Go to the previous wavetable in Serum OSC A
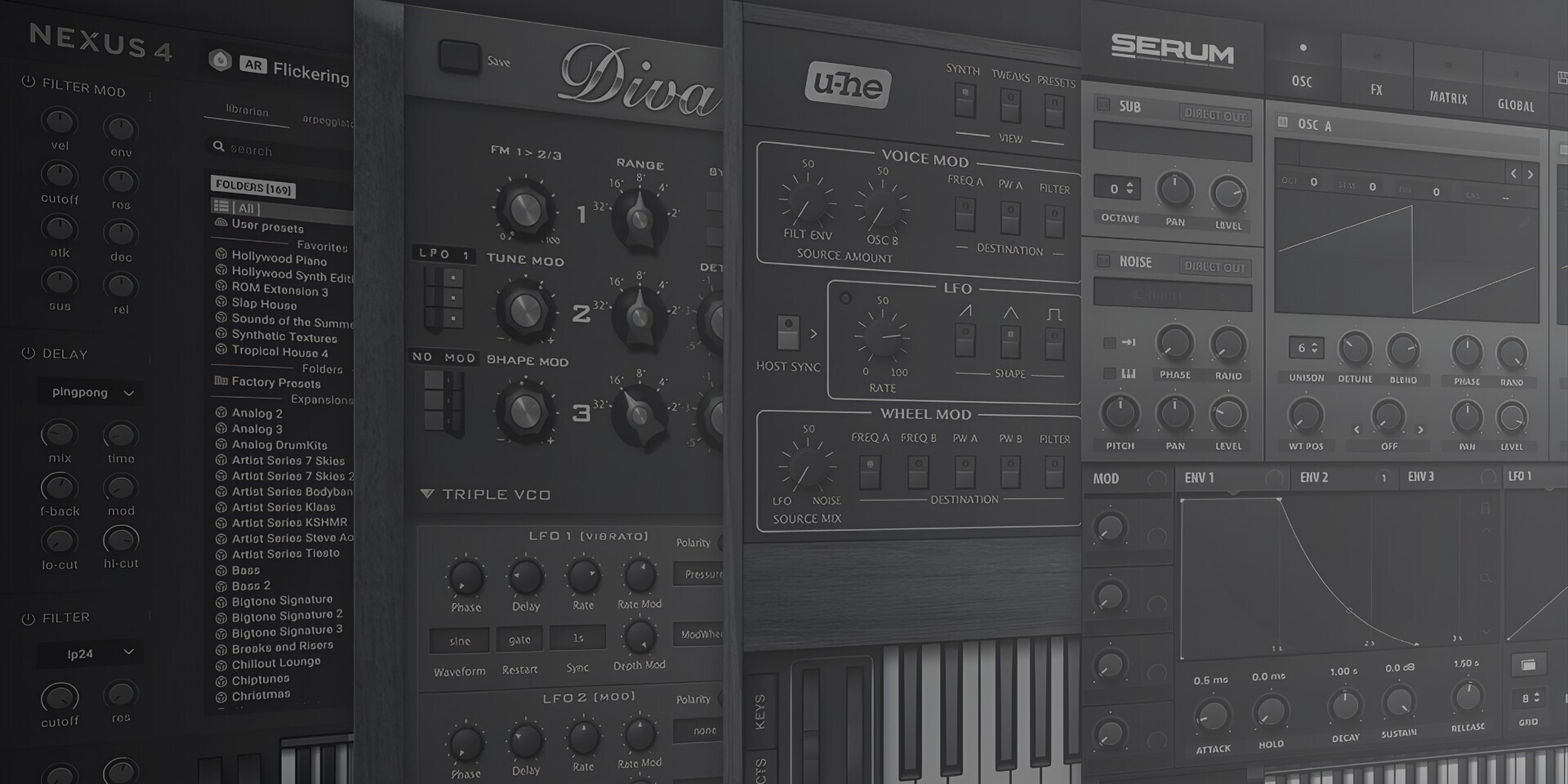Viewport: 1568px width, 784px height. tap(1513, 173)
